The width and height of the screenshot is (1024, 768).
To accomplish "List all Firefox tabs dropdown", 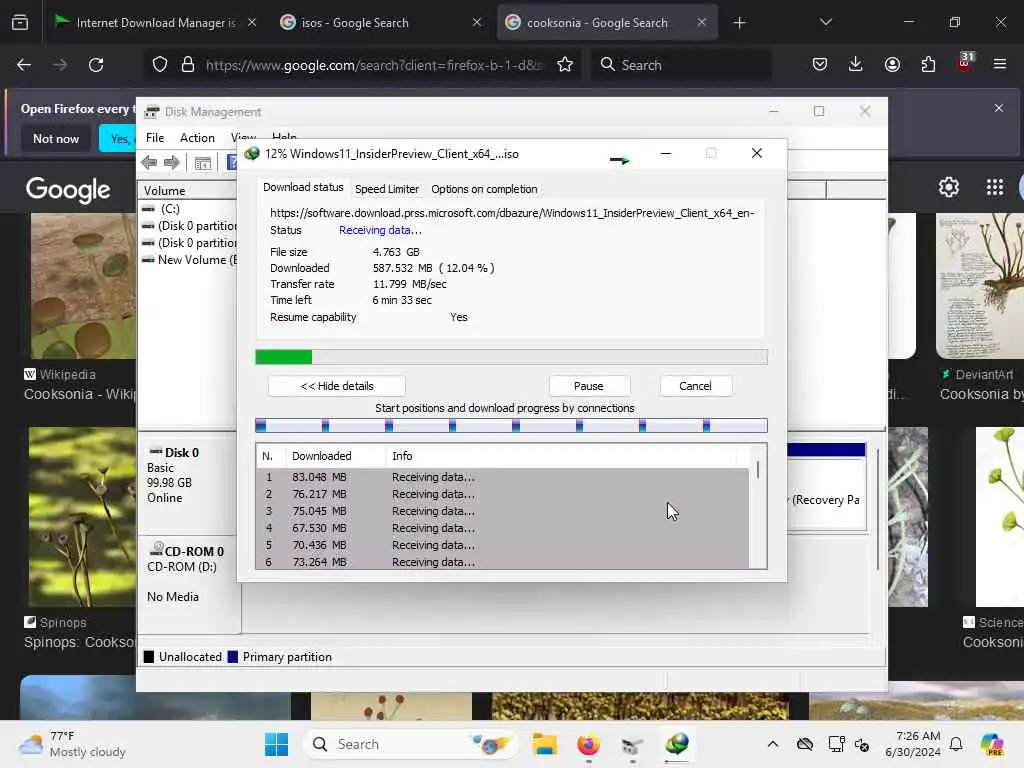I will pyautogui.click(x=825, y=23).
